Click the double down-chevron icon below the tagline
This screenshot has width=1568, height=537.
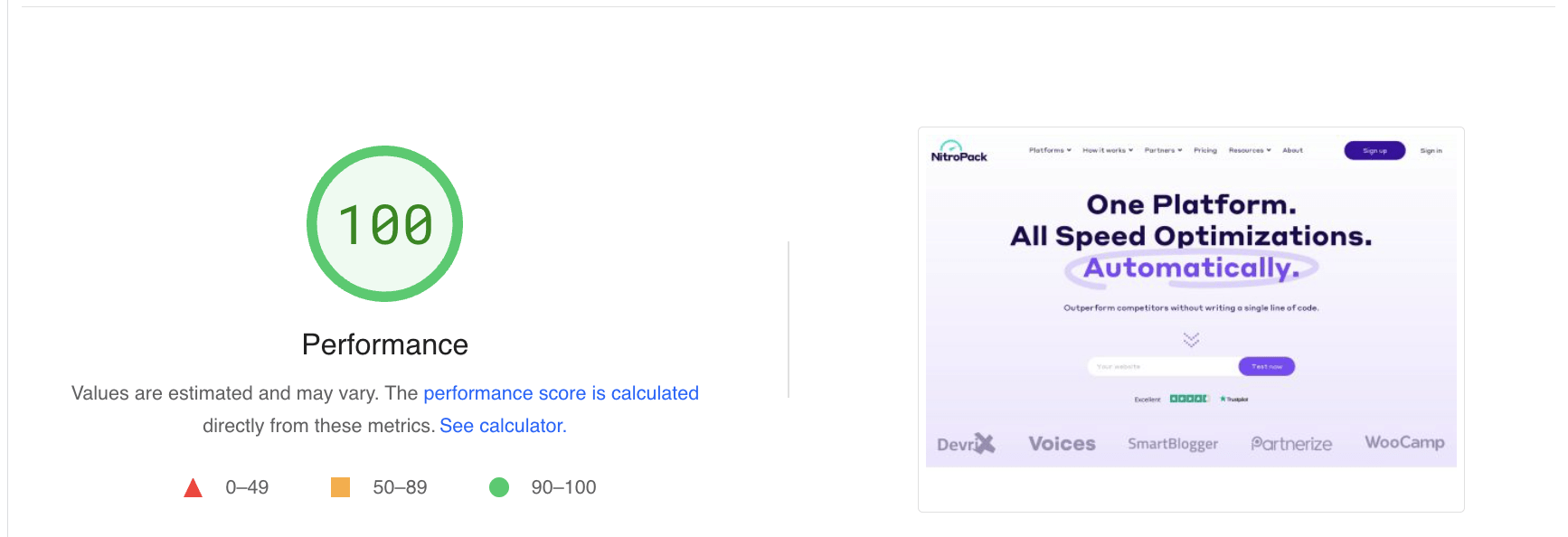[1191, 339]
